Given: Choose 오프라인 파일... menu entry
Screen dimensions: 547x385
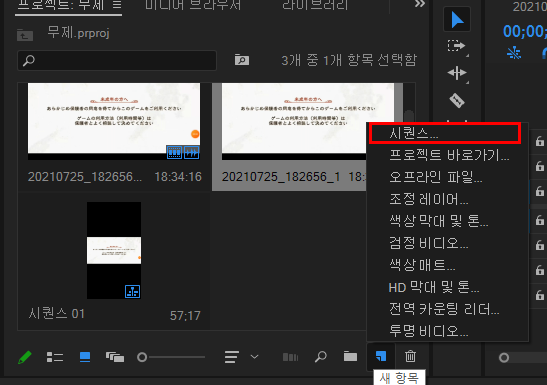Looking at the screenshot, I should pyautogui.click(x=448, y=177).
